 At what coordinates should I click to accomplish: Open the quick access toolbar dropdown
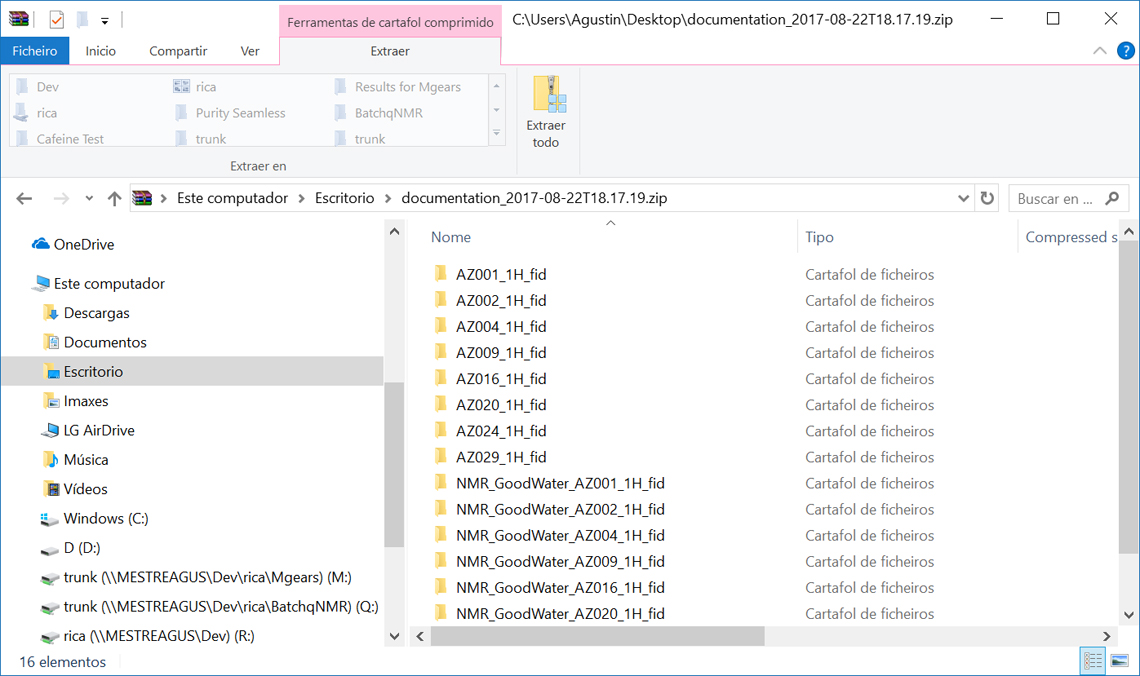[x=104, y=20]
